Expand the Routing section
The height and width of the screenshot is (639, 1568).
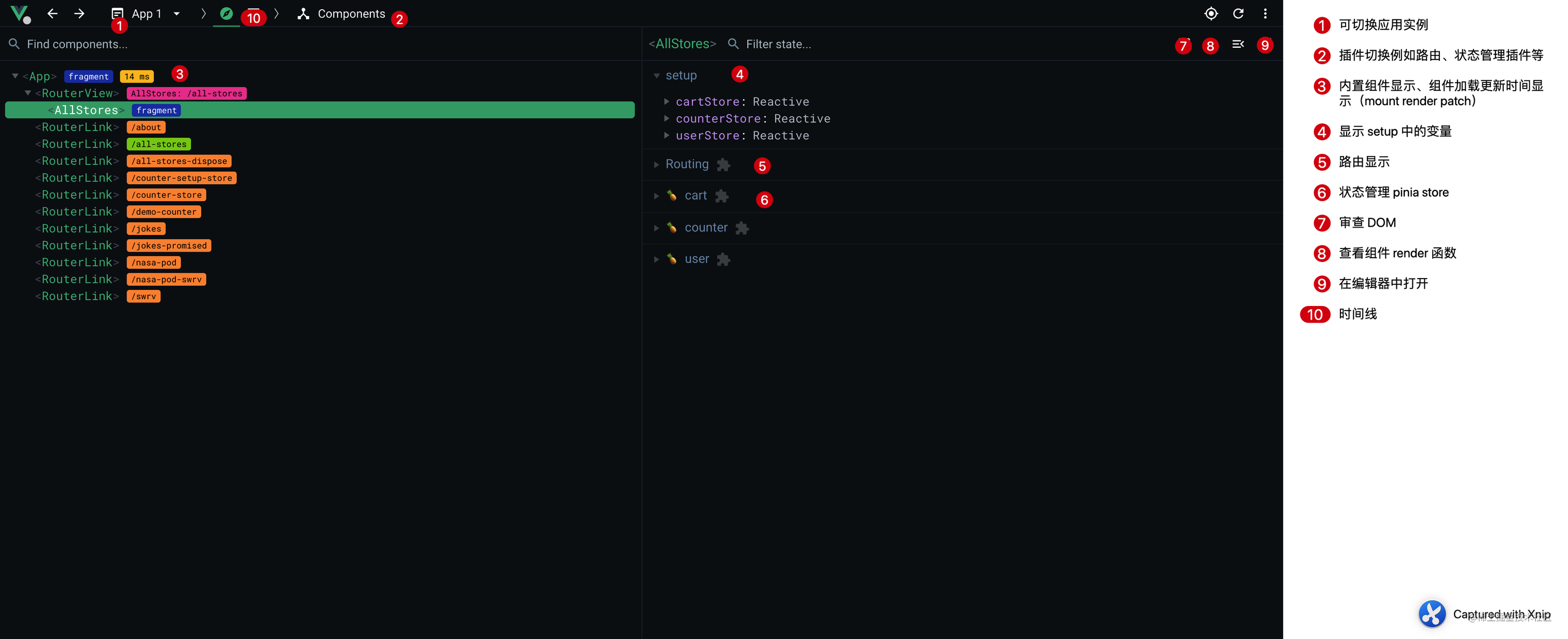point(656,164)
